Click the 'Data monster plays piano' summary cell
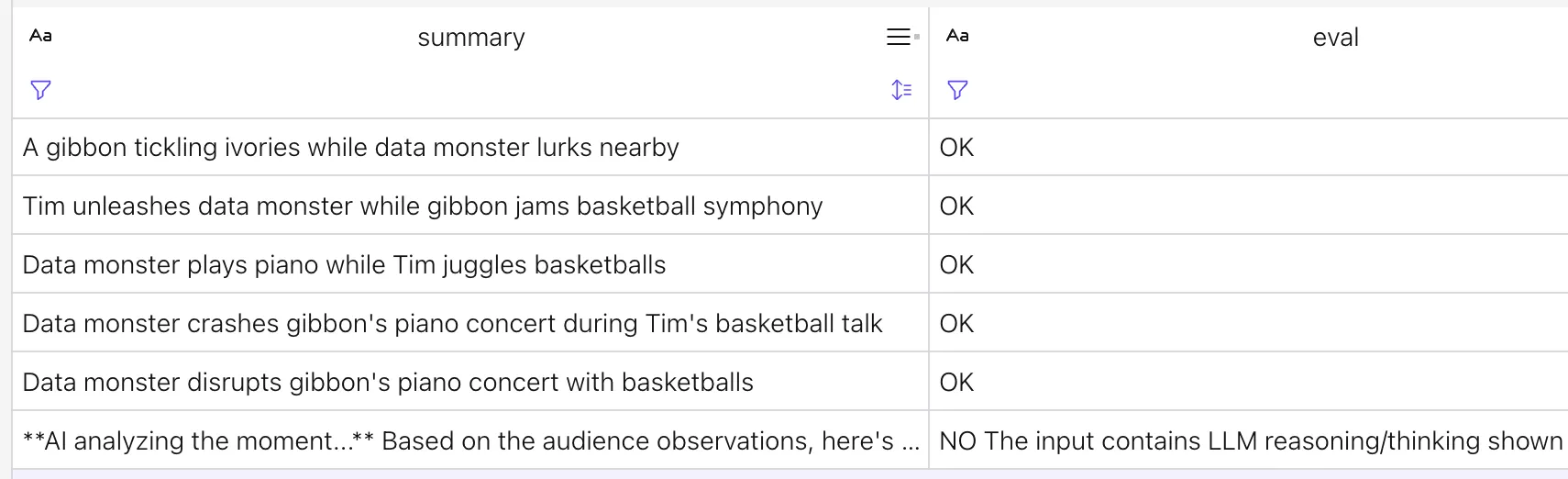Image resolution: width=1568 pixels, height=479 pixels. 344,265
